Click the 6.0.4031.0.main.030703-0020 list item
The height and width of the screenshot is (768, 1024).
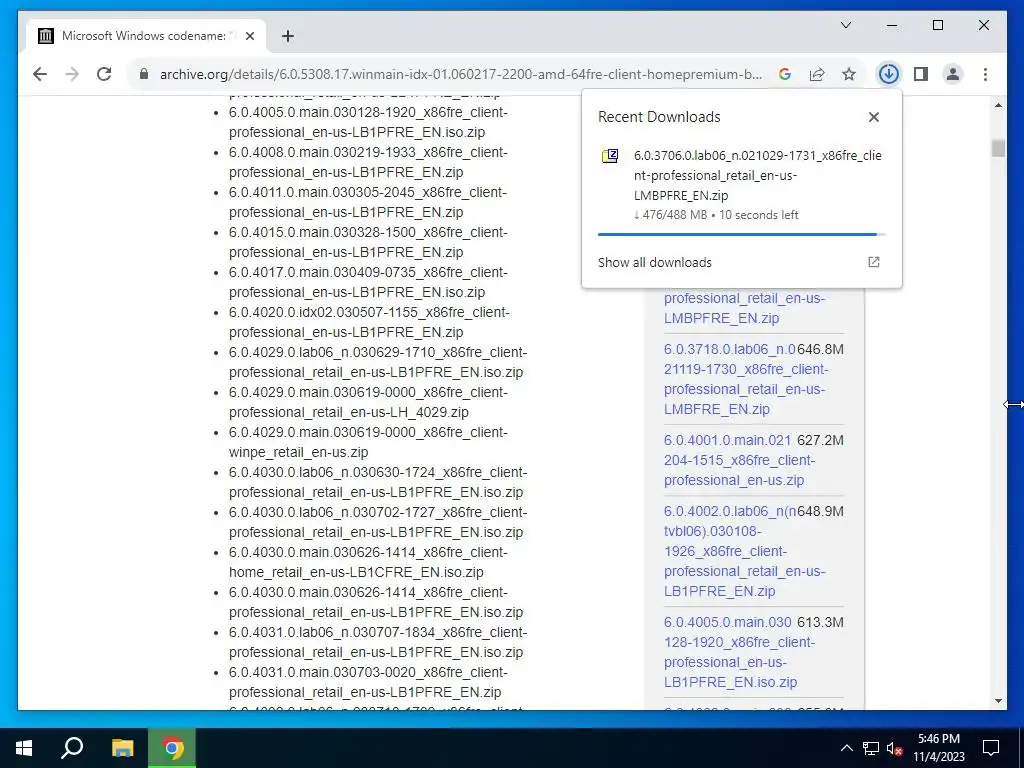pos(368,682)
